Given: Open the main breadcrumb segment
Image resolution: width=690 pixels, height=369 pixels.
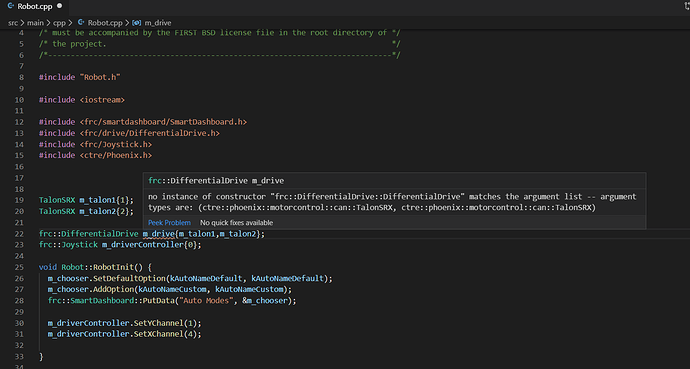Looking at the screenshot, I should pyautogui.click(x=35, y=23).
